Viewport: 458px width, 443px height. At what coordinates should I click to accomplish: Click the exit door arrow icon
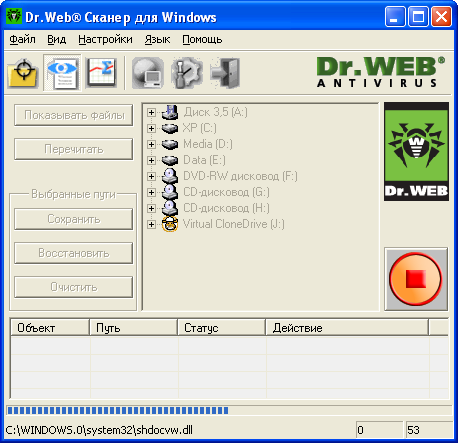click(x=226, y=73)
